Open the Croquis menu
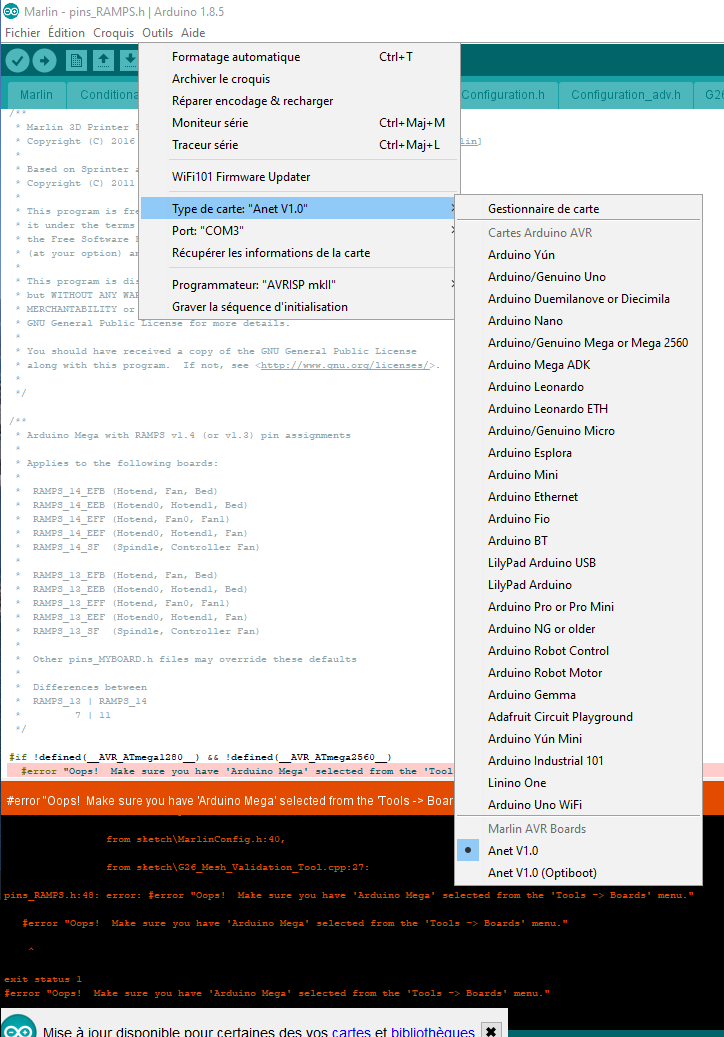The image size is (724, 1037). 113,32
